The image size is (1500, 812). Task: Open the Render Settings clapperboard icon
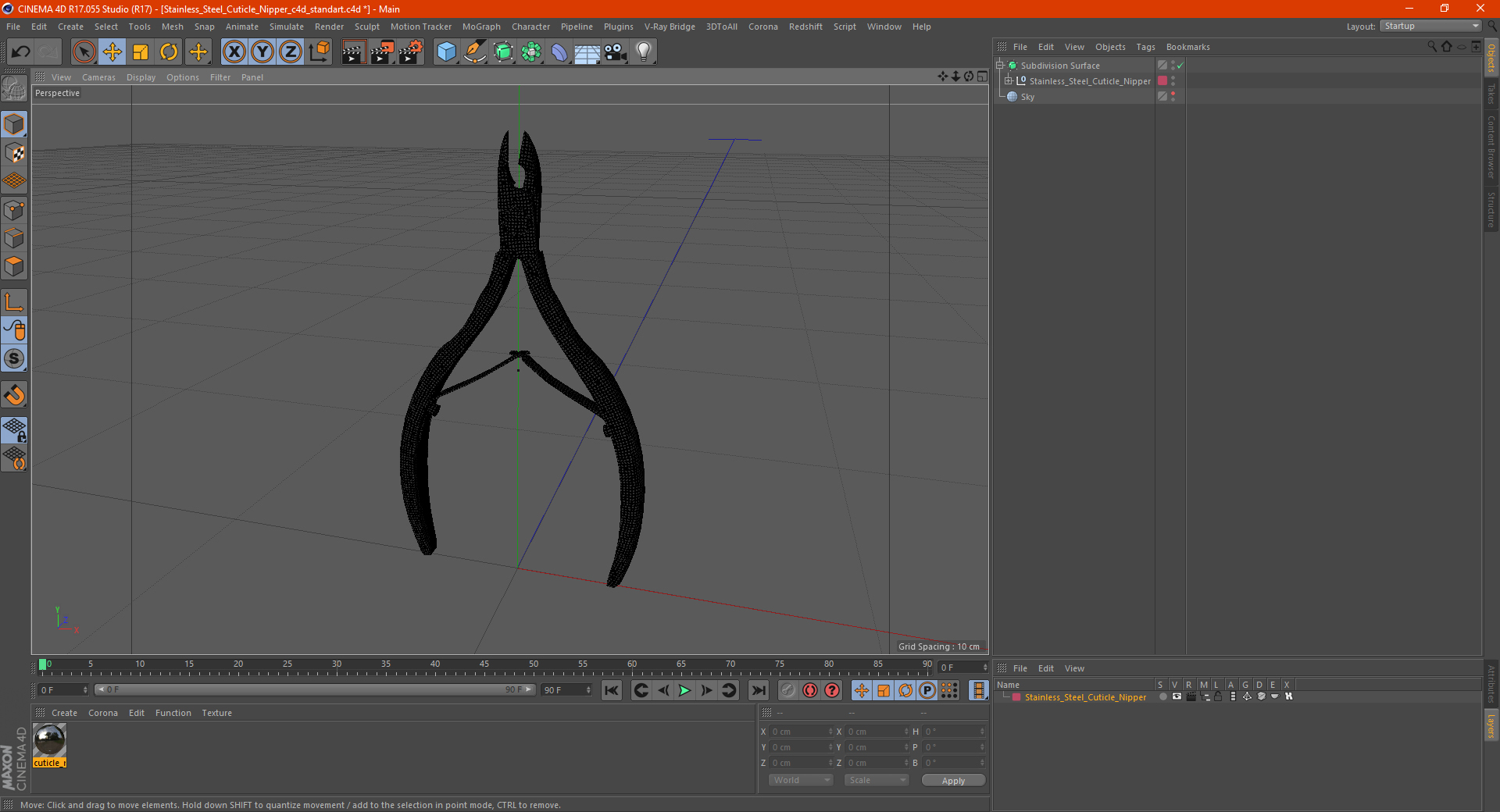click(411, 52)
